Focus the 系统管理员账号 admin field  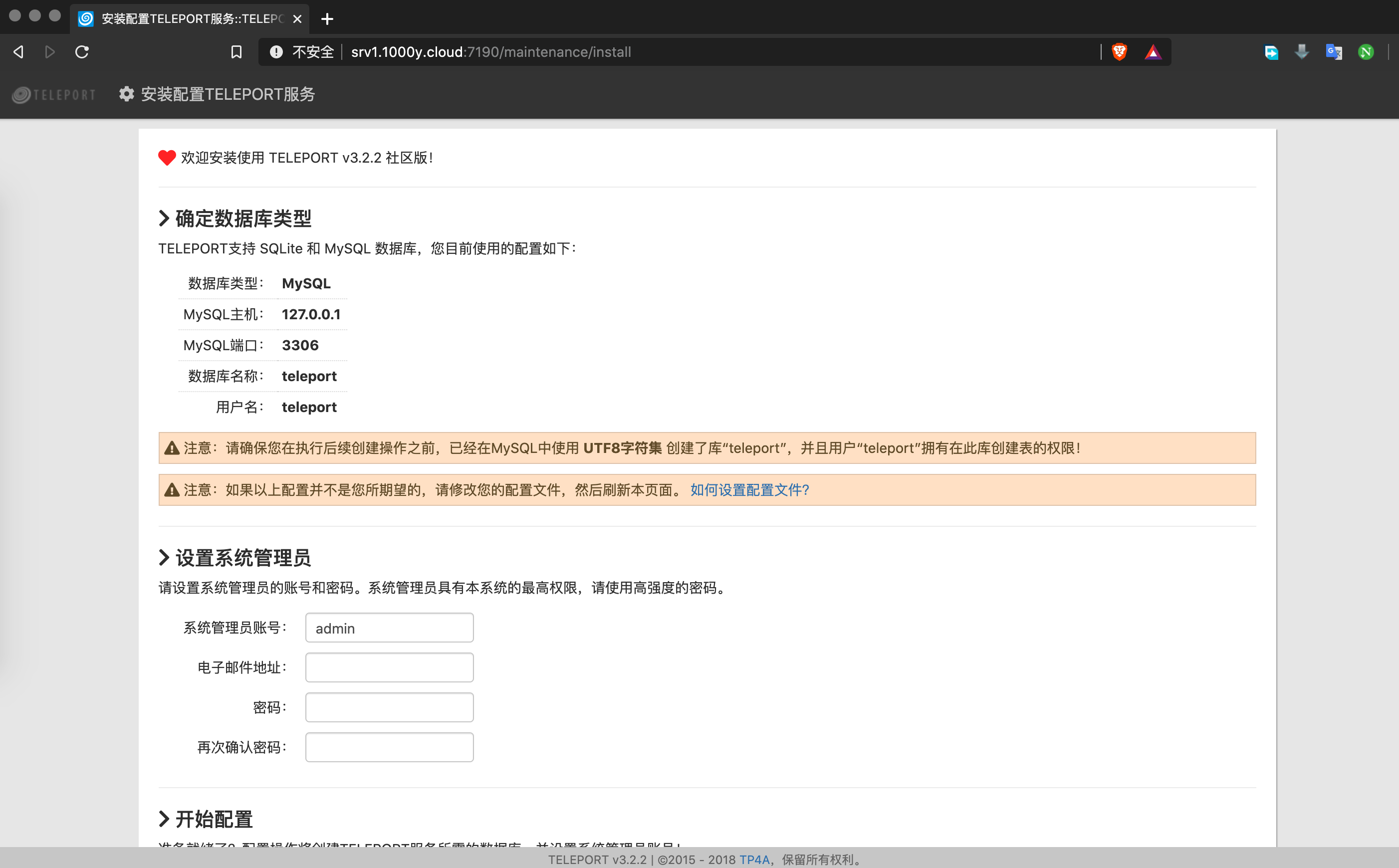389,628
